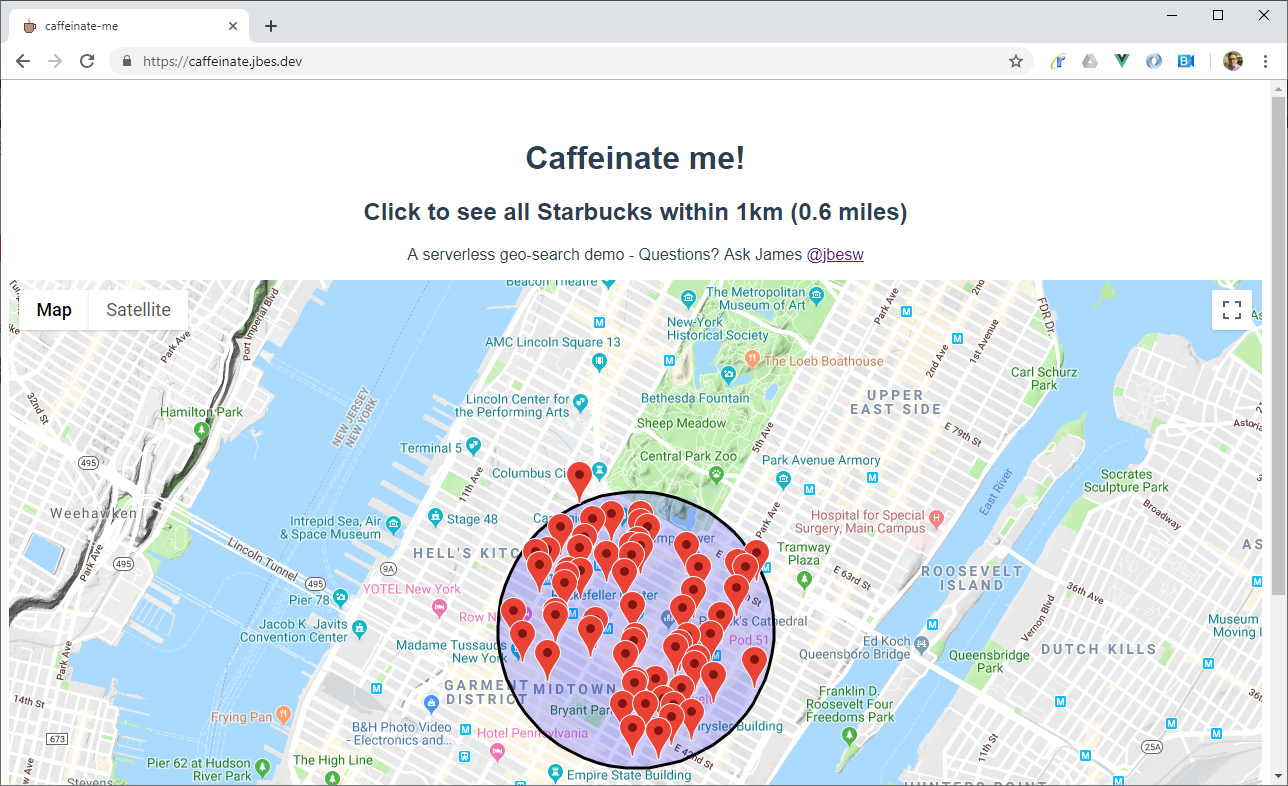Screen dimensions: 1288x786
Task: Open the Vue.js devtools extension
Action: pos(1122,61)
